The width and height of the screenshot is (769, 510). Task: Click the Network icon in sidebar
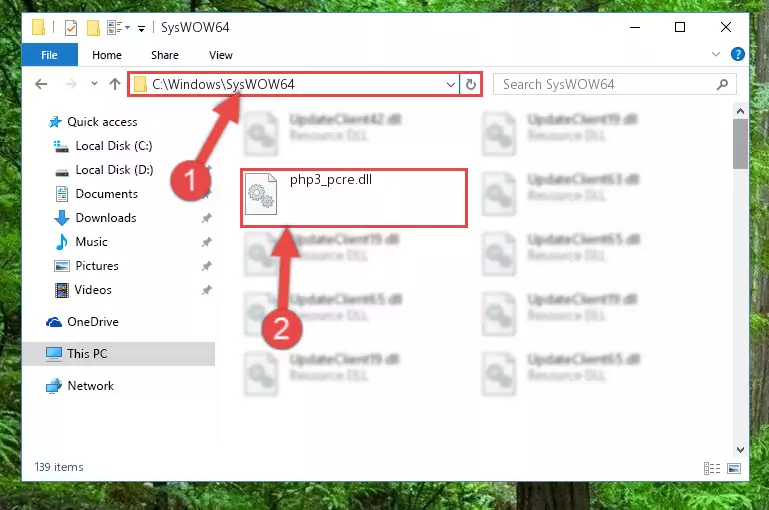54,386
